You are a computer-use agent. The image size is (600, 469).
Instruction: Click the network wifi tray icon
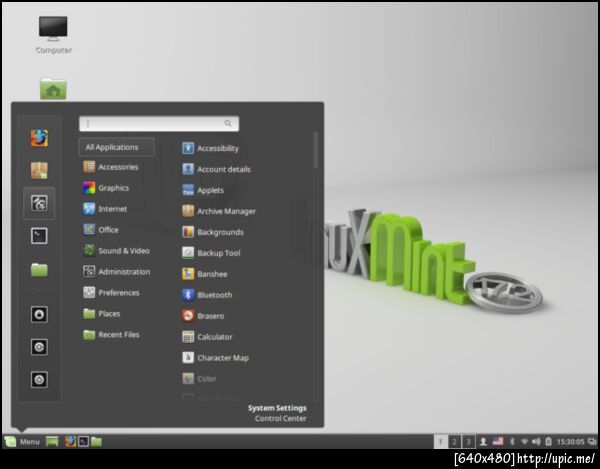[524, 441]
